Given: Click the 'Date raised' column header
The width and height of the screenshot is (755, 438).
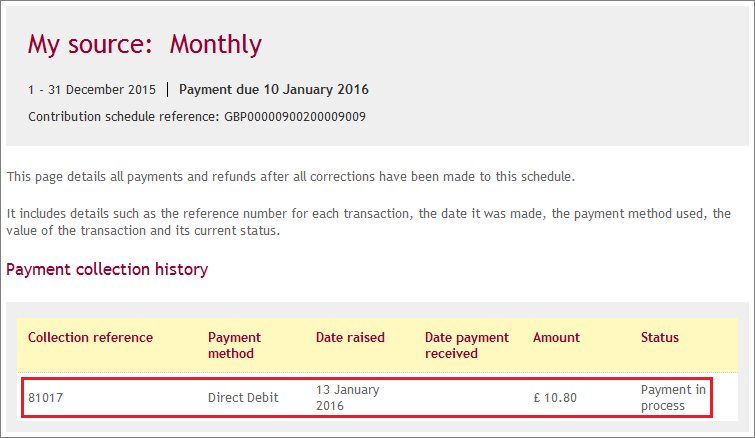Looking at the screenshot, I should point(350,337).
